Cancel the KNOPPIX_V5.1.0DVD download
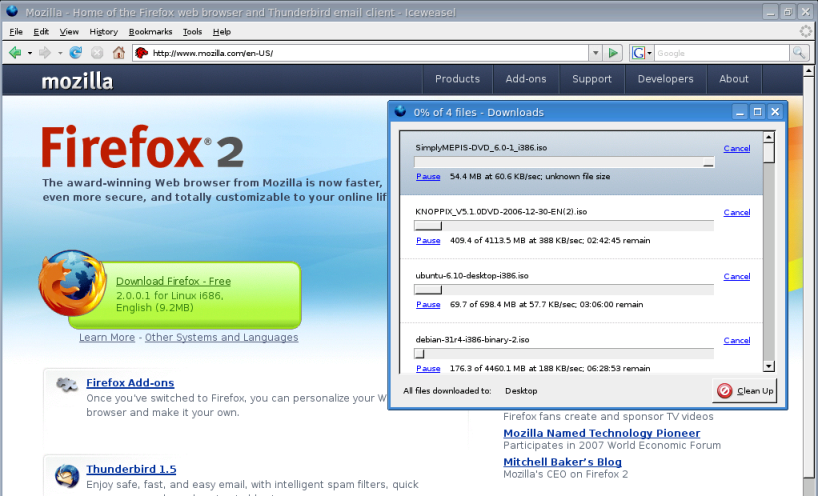 pos(737,212)
